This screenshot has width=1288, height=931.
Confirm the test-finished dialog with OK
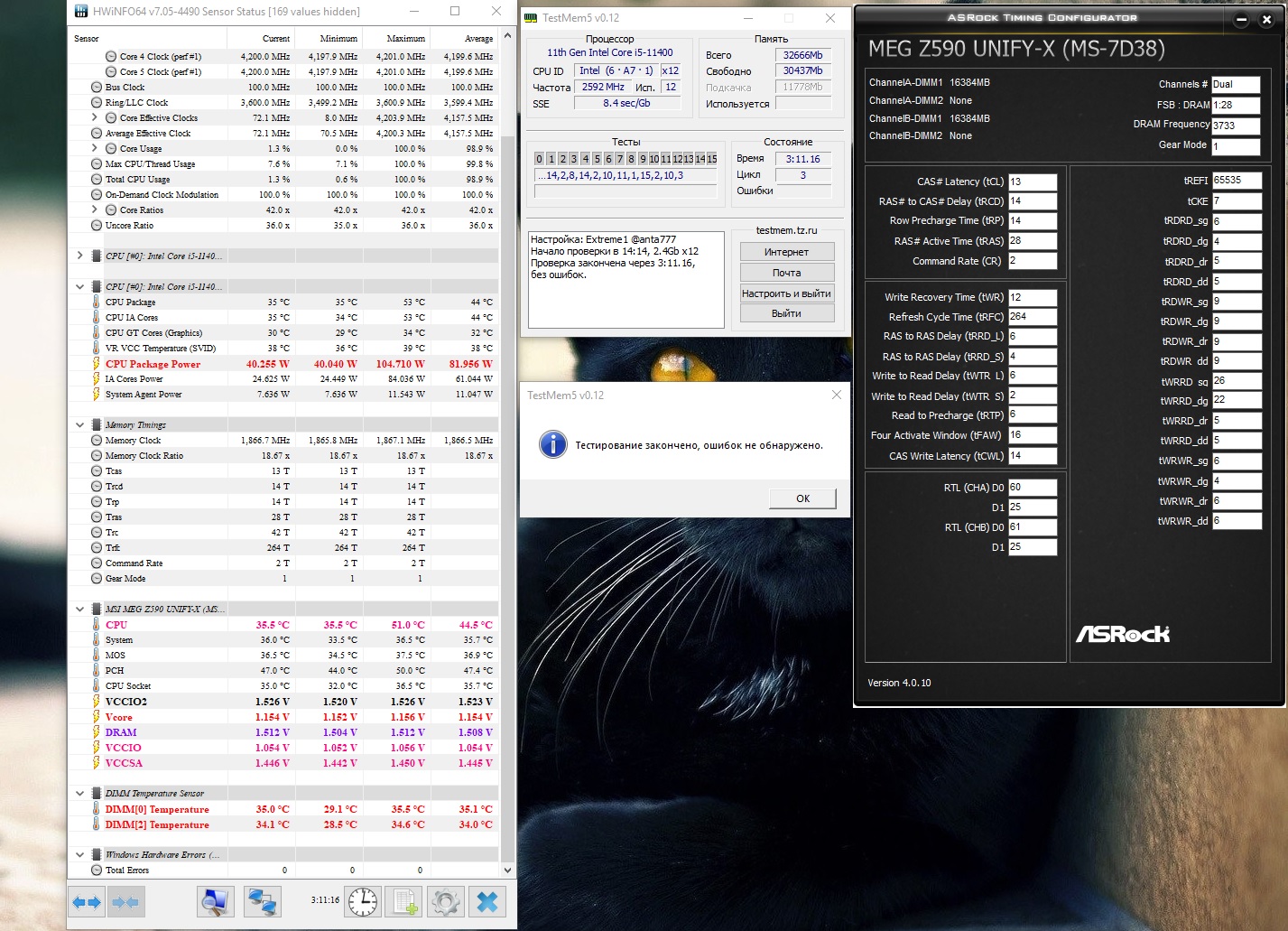802,498
